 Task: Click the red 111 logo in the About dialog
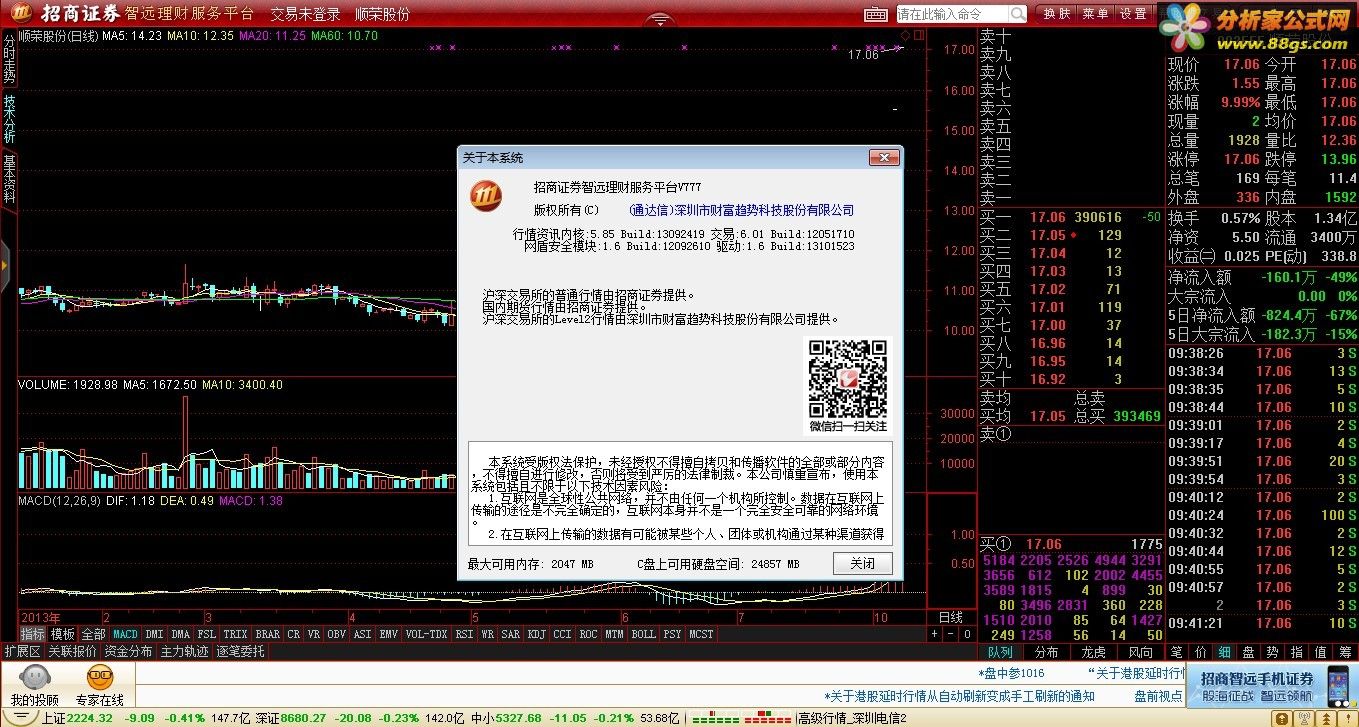(x=487, y=195)
